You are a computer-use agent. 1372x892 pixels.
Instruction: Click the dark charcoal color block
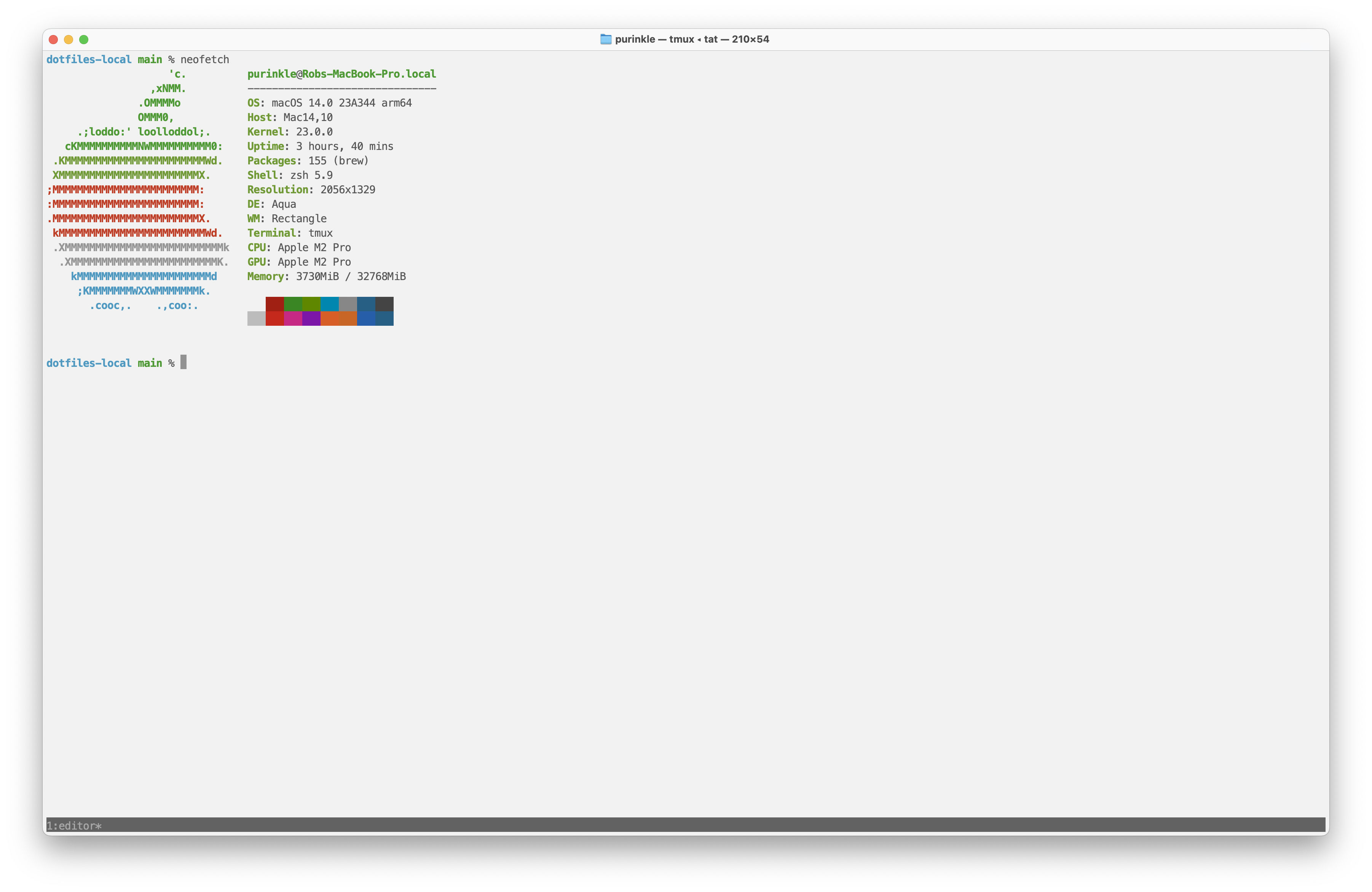coord(384,304)
